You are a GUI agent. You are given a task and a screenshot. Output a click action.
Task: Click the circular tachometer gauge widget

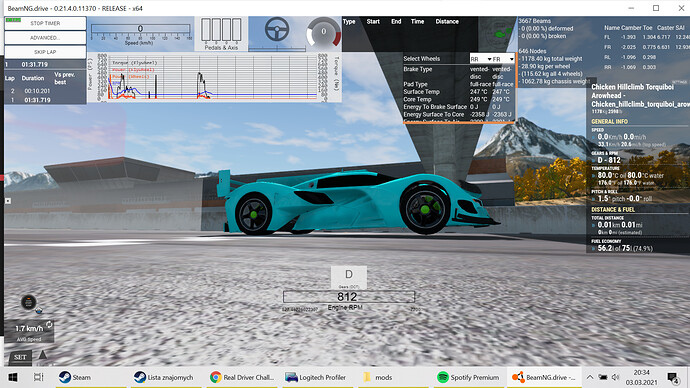point(323,33)
